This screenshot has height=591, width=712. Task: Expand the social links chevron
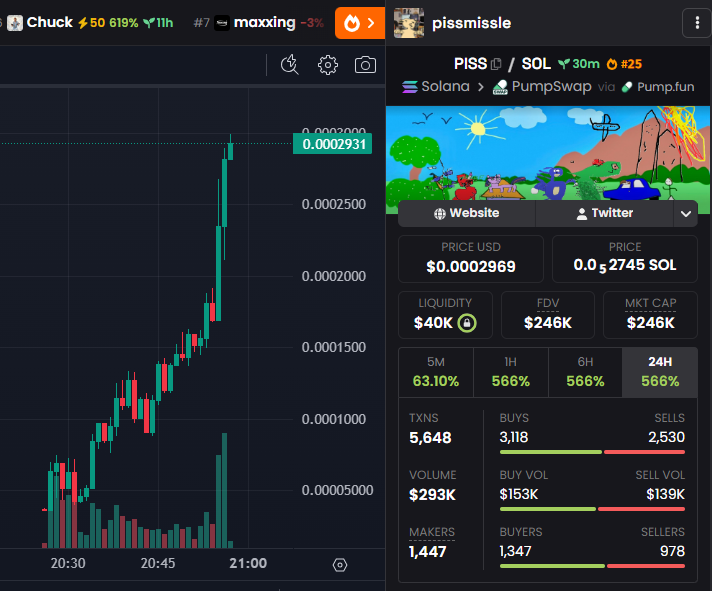click(686, 213)
